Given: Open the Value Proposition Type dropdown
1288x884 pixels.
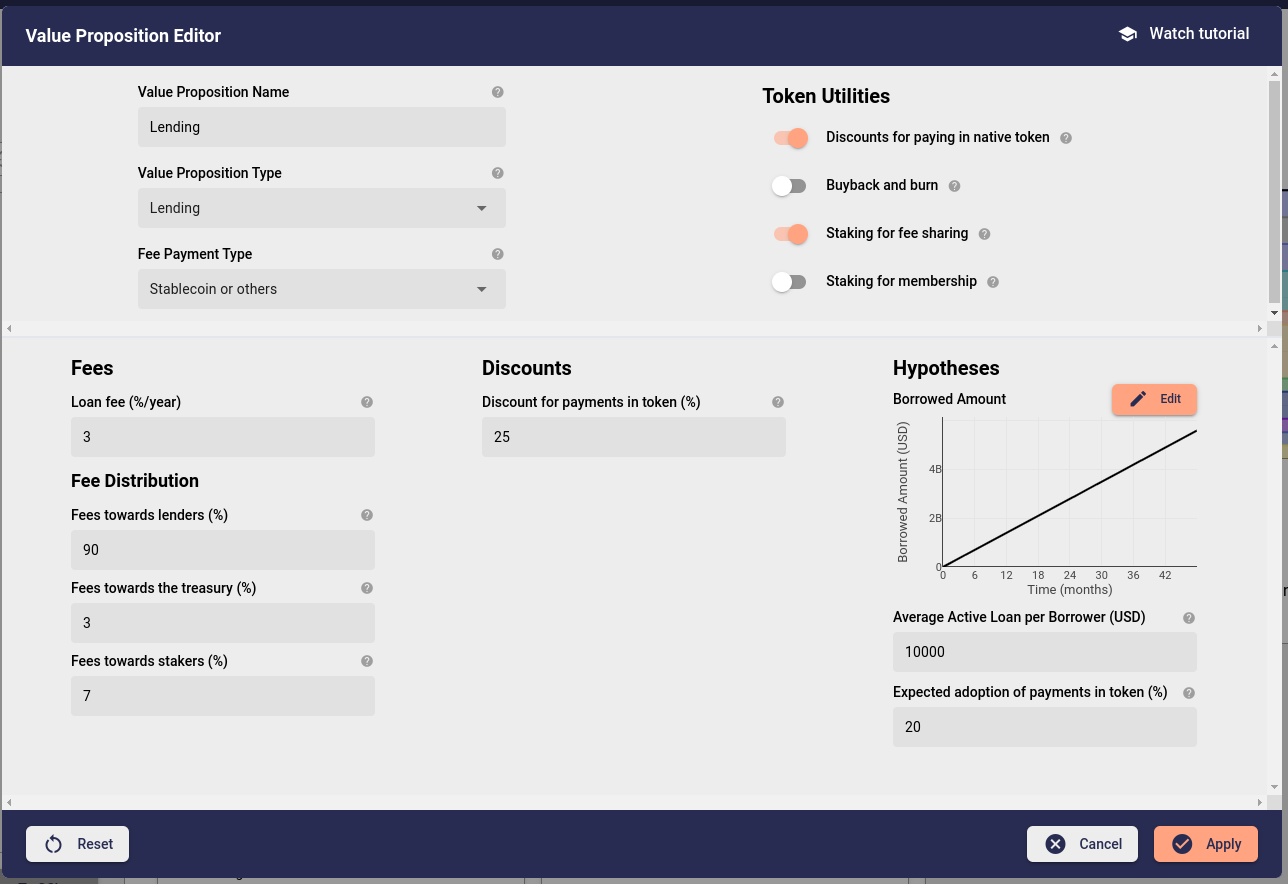Looking at the screenshot, I should [481, 207].
